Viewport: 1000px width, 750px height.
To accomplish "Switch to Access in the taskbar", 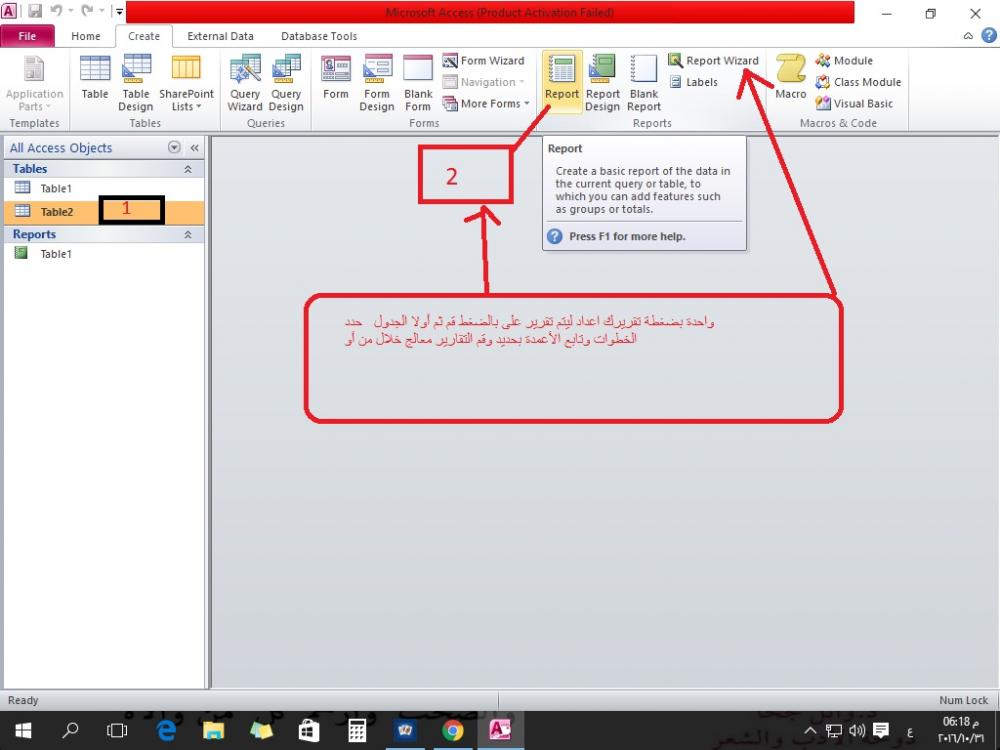I will pos(500,730).
